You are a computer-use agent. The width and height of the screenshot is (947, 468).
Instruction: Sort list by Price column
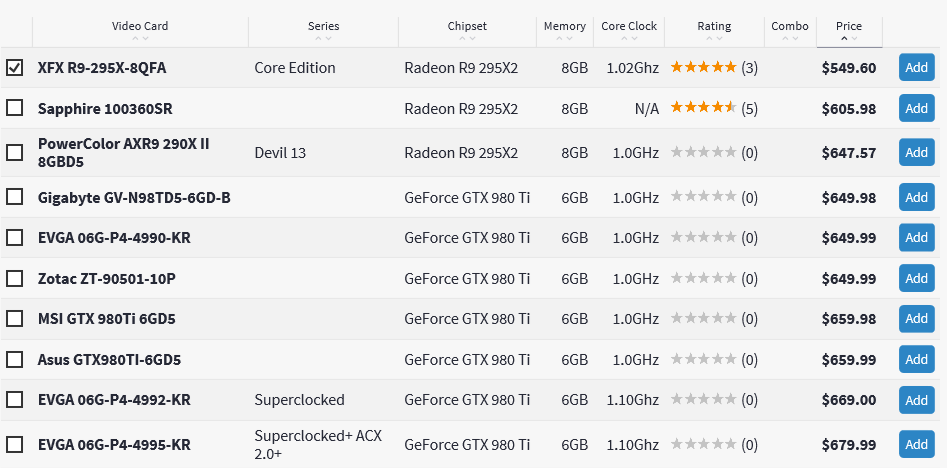pyautogui.click(x=849, y=27)
